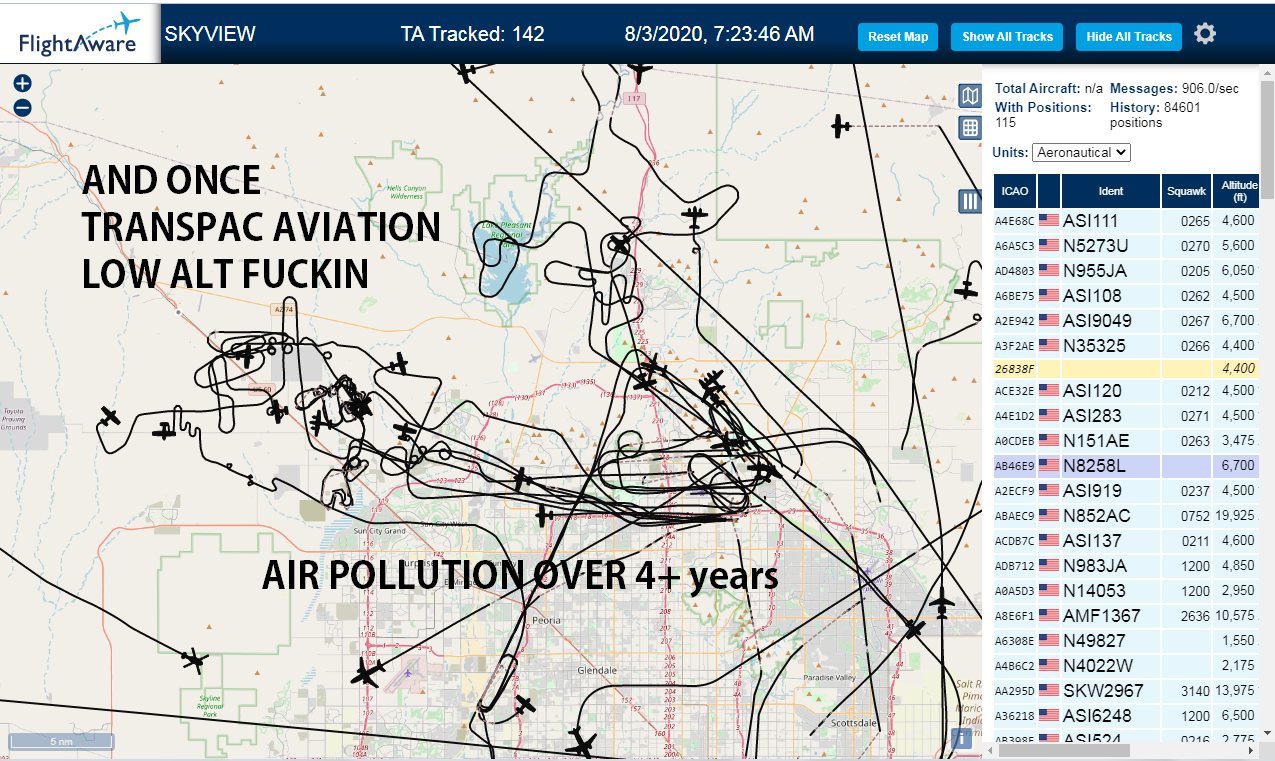Select aircraft ASI6248 row

click(1126, 716)
